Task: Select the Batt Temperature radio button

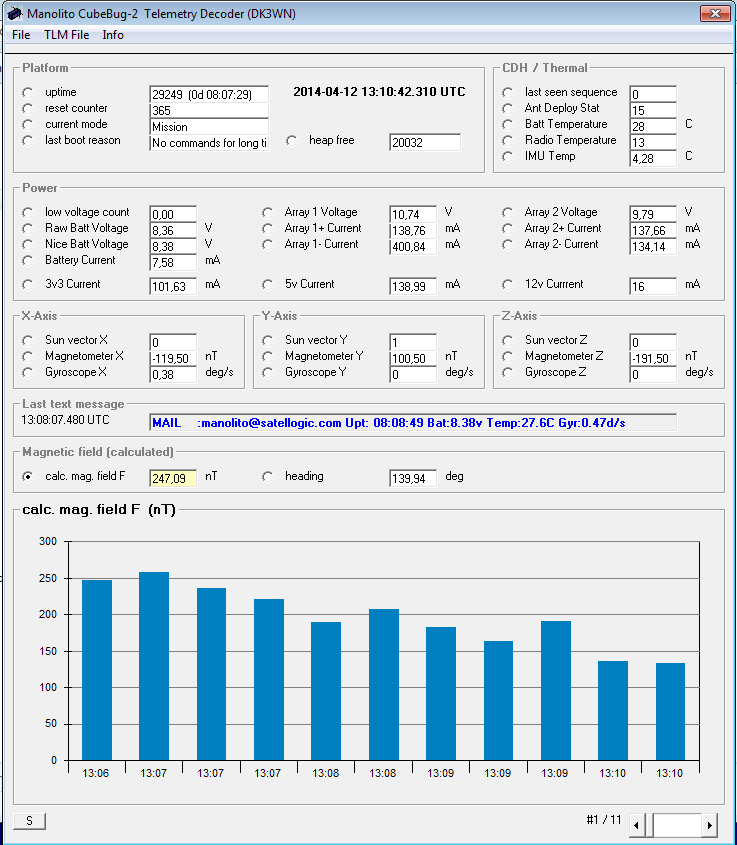Action: pos(507,124)
